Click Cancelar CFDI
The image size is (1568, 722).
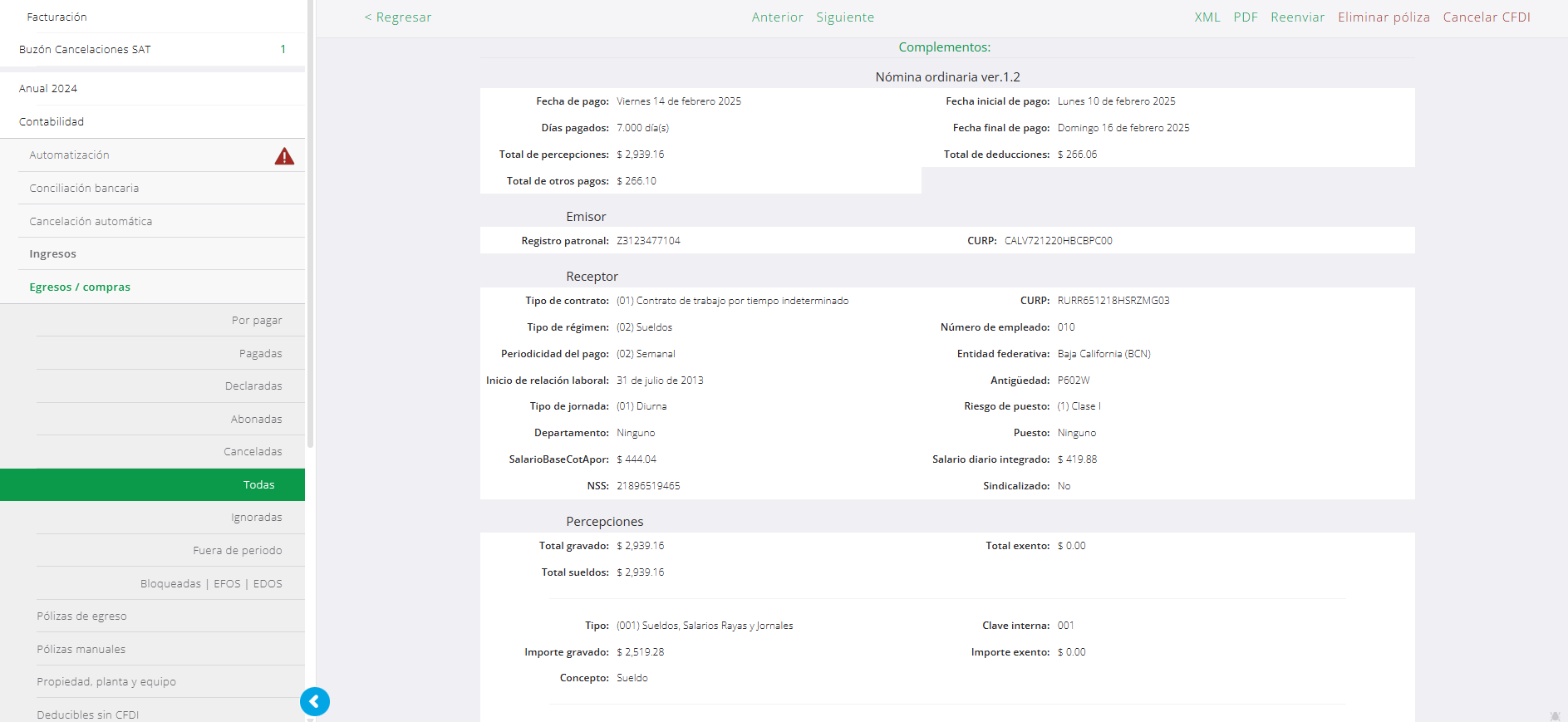[x=1486, y=17]
